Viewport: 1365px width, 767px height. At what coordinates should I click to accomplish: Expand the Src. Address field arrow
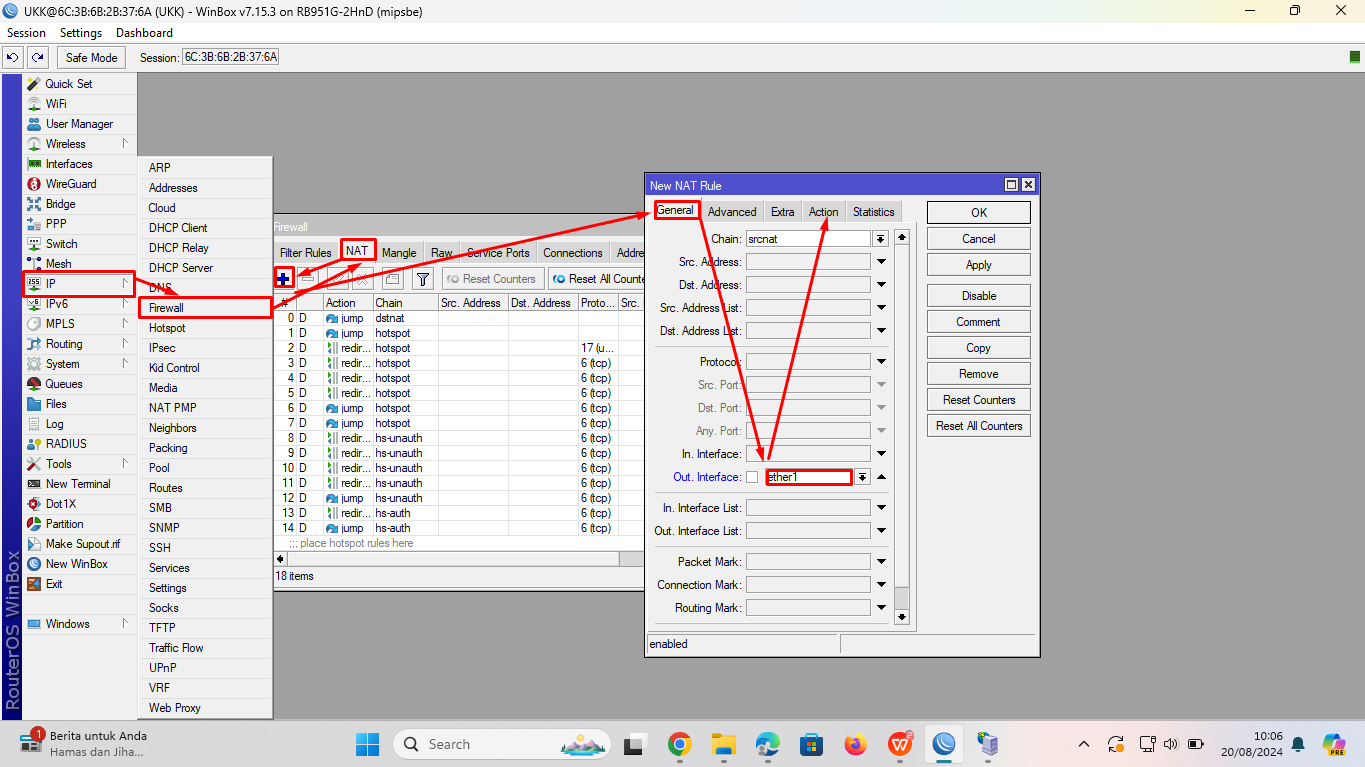click(881, 262)
